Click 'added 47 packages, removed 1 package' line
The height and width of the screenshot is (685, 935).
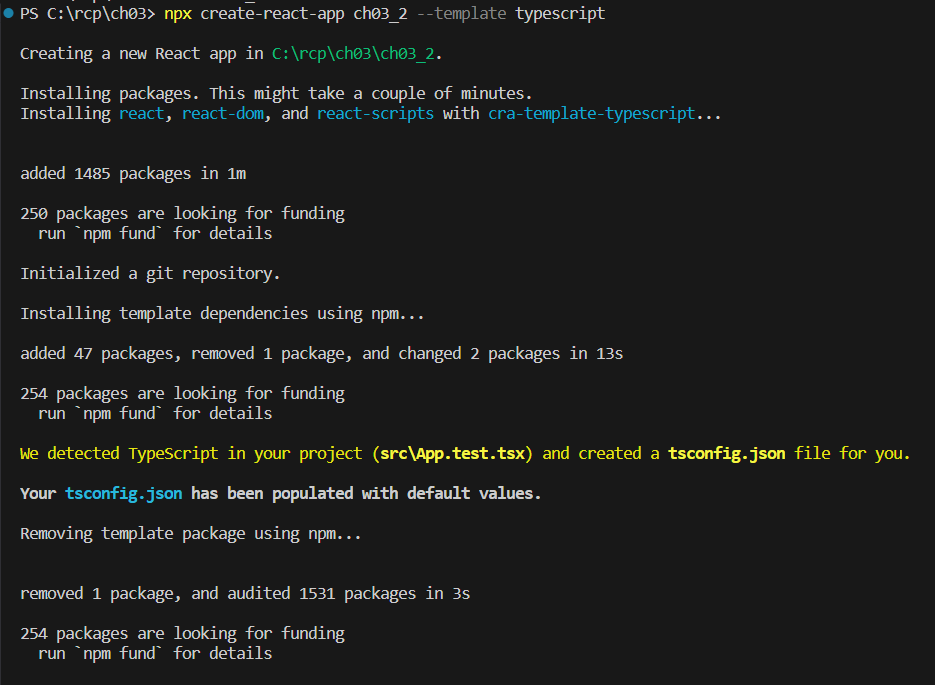click(321, 354)
